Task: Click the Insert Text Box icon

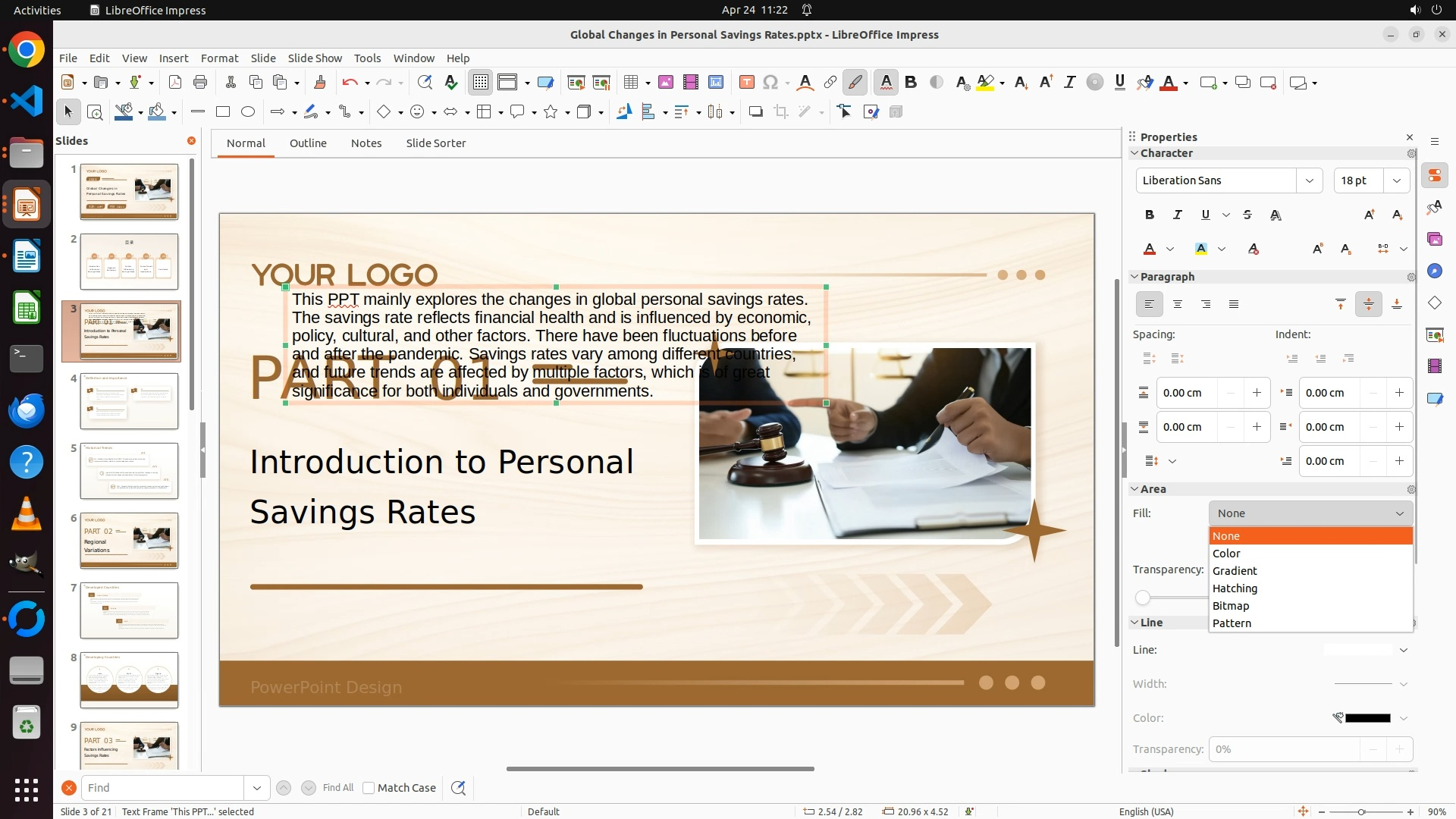Action: coord(747,83)
